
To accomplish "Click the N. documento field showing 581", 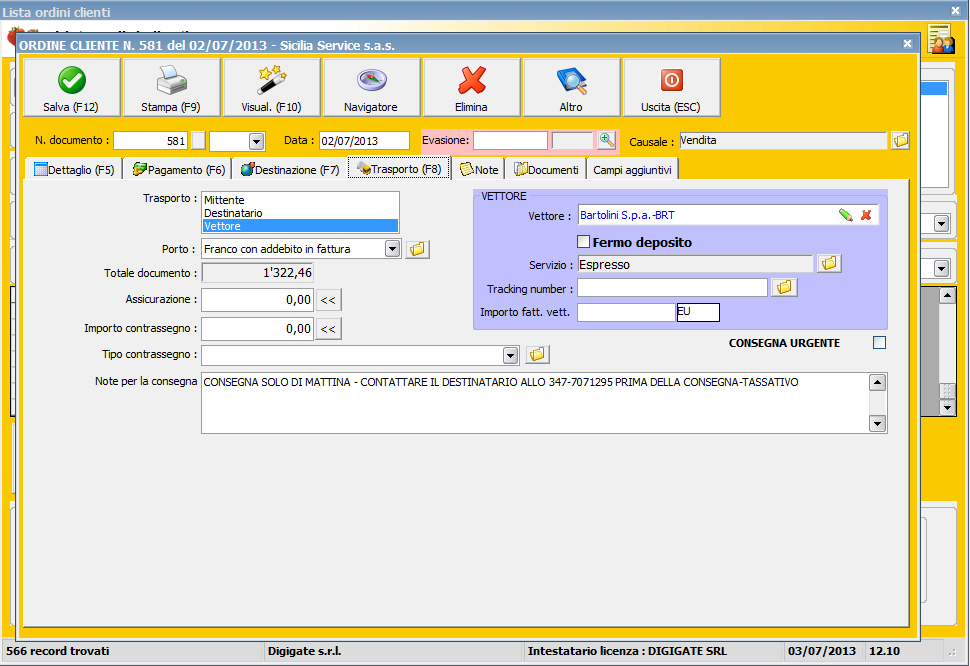I will (150, 140).
